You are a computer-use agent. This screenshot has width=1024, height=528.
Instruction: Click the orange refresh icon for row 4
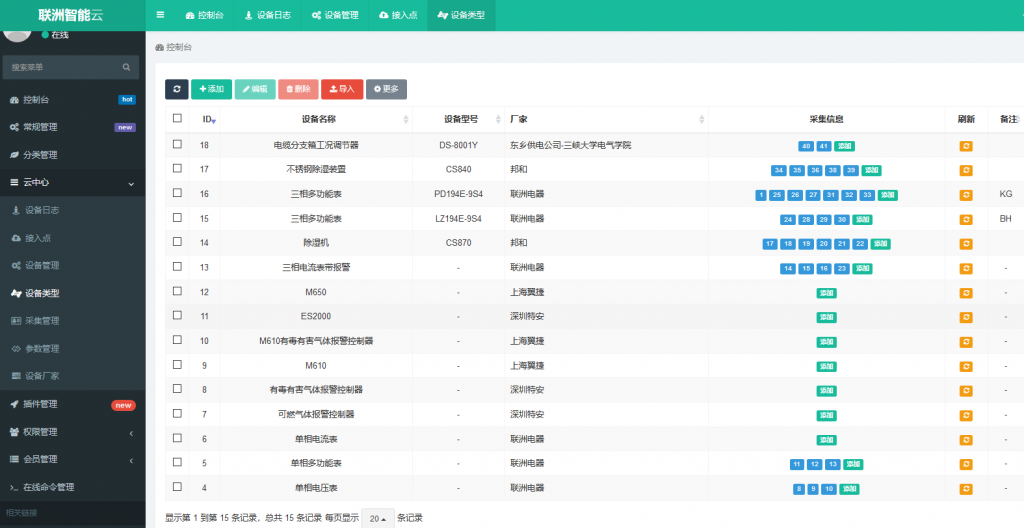point(966,488)
